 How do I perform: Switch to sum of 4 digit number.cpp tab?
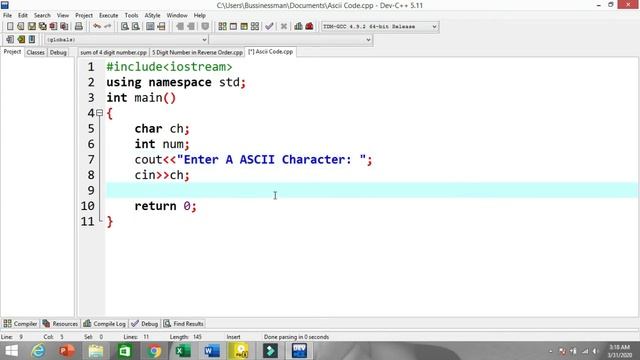tap(113, 52)
